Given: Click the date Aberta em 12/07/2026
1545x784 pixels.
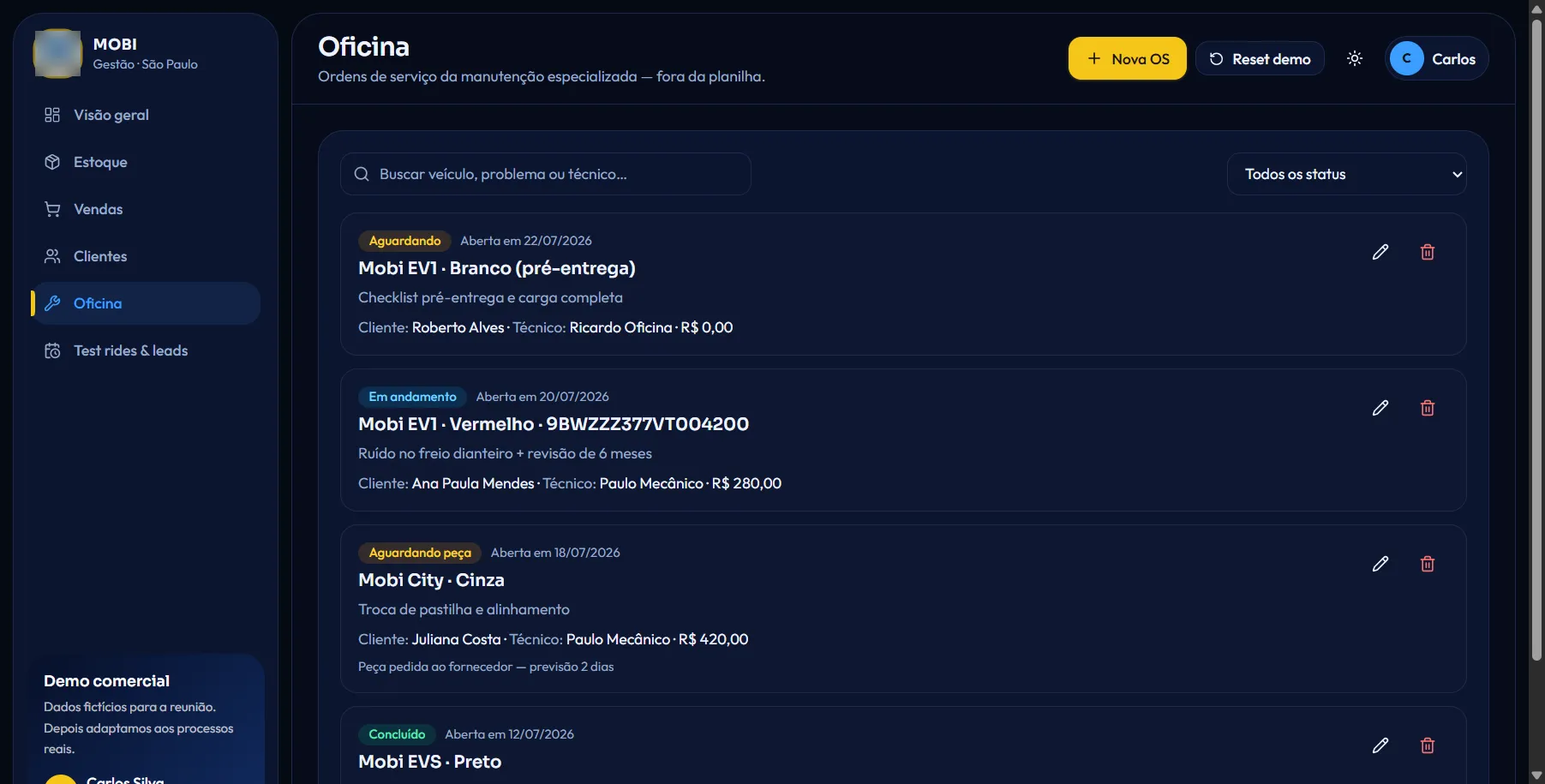Looking at the screenshot, I should coord(510,734).
